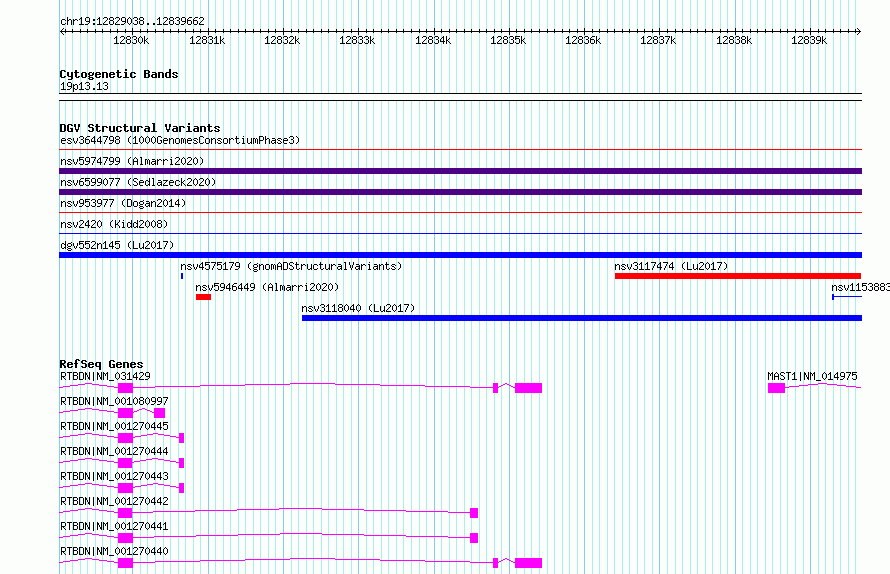The height and width of the screenshot is (574, 890).
Task: Click the chr19:12829038..12839662 coordinates label
Action: point(132,22)
